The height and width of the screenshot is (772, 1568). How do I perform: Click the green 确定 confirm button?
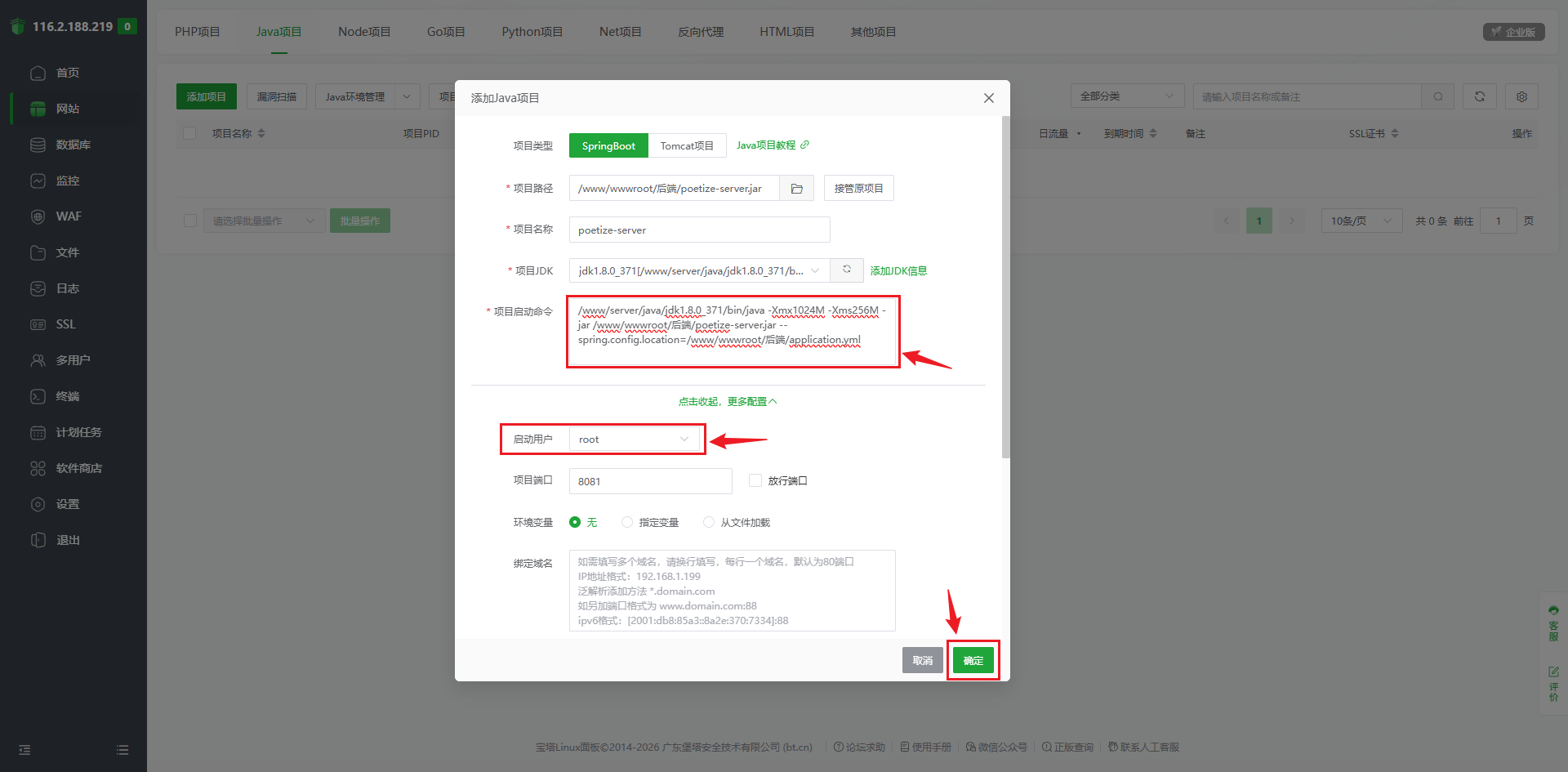click(x=973, y=660)
